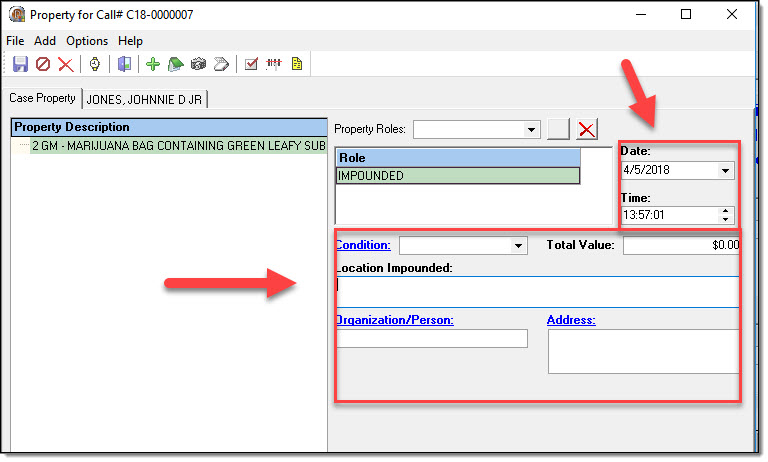Click the red X delete toolbar icon
Image resolution: width=768 pixels, height=462 pixels.
65,64
